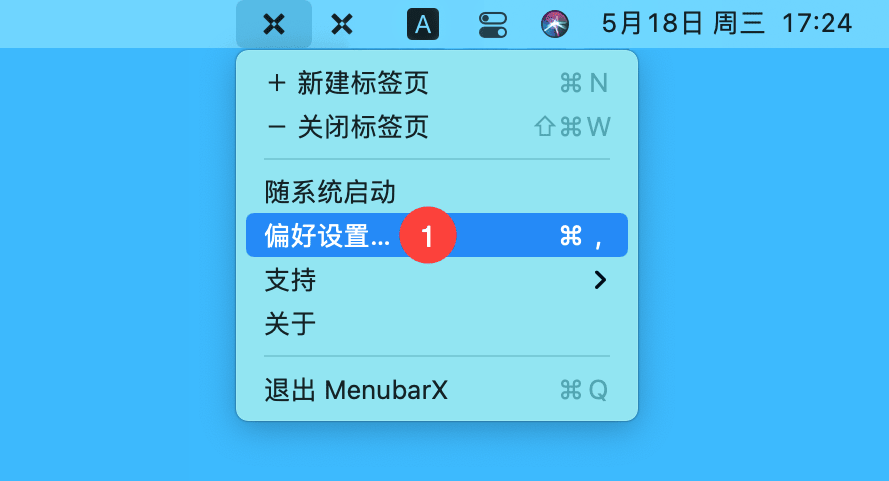
Task: Open the input method A icon
Action: [x=423, y=24]
